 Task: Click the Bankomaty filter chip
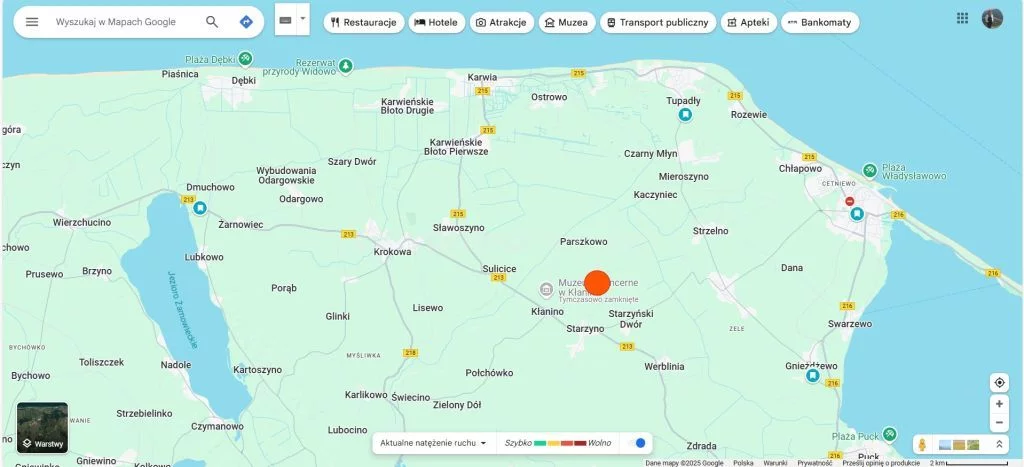[819, 22]
